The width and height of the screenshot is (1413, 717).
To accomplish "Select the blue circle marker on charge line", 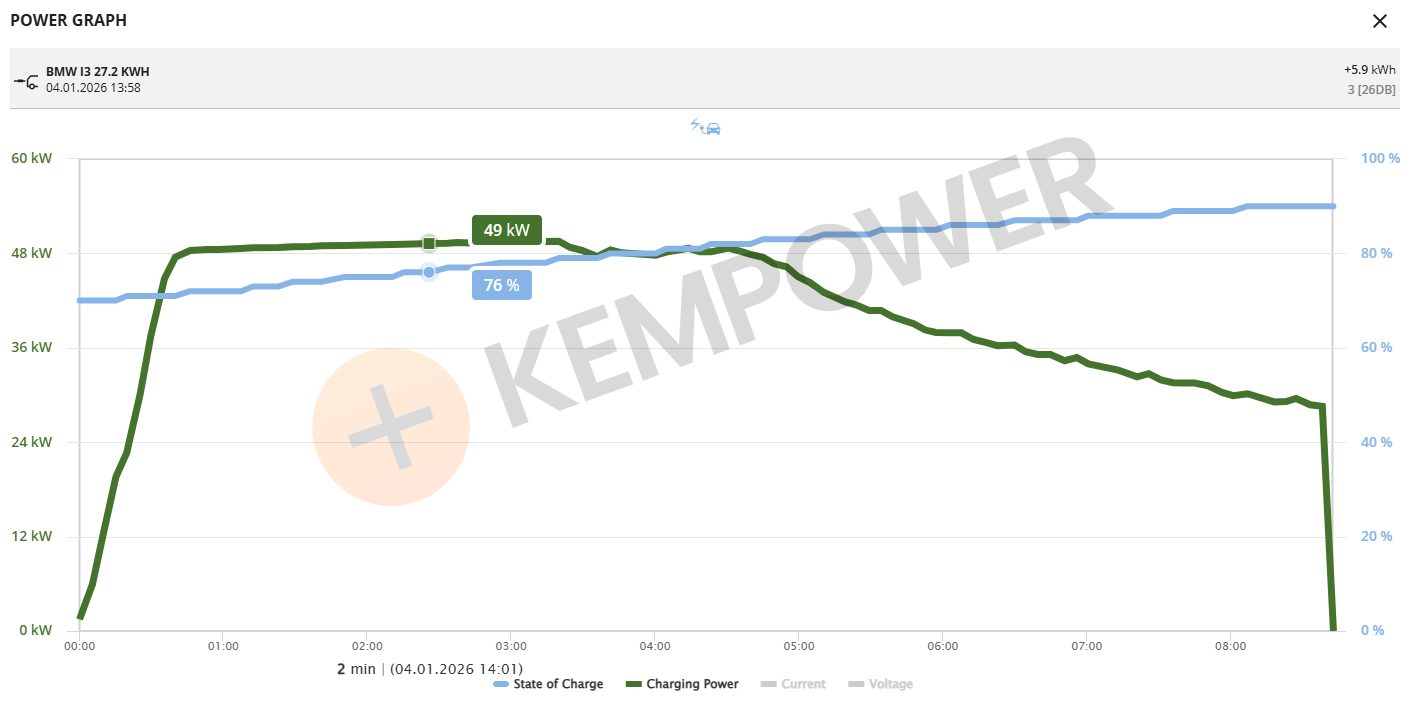I will click(x=429, y=272).
